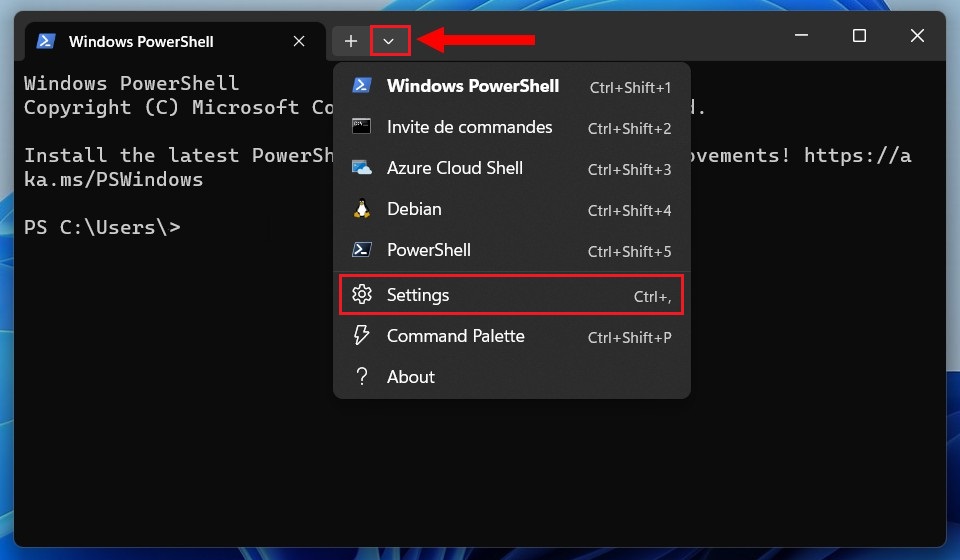Click the Windows PowerShell menu icon
960x560 pixels.
tap(362, 85)
